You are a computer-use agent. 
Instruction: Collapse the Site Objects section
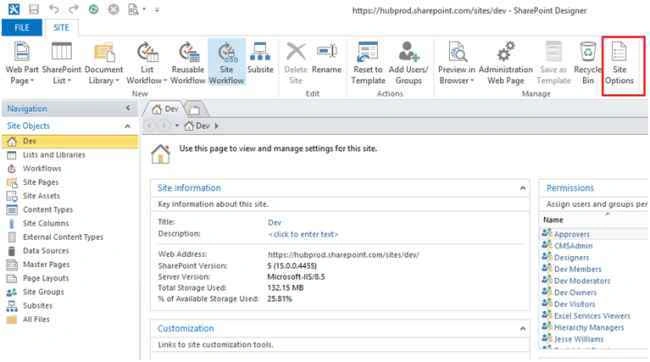coord(127,126)
